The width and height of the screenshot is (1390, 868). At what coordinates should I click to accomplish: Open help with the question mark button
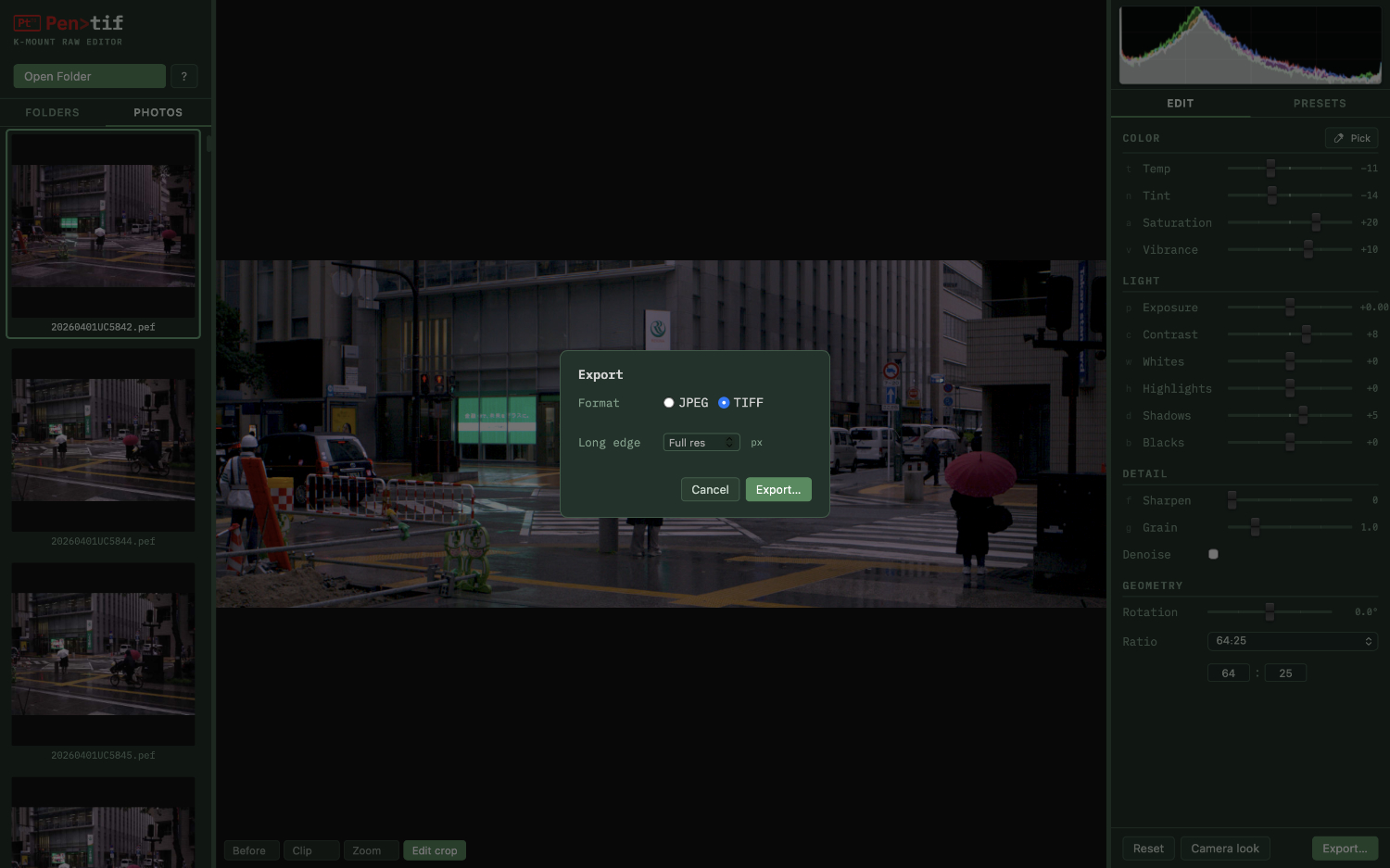click(x=183, y=76)
